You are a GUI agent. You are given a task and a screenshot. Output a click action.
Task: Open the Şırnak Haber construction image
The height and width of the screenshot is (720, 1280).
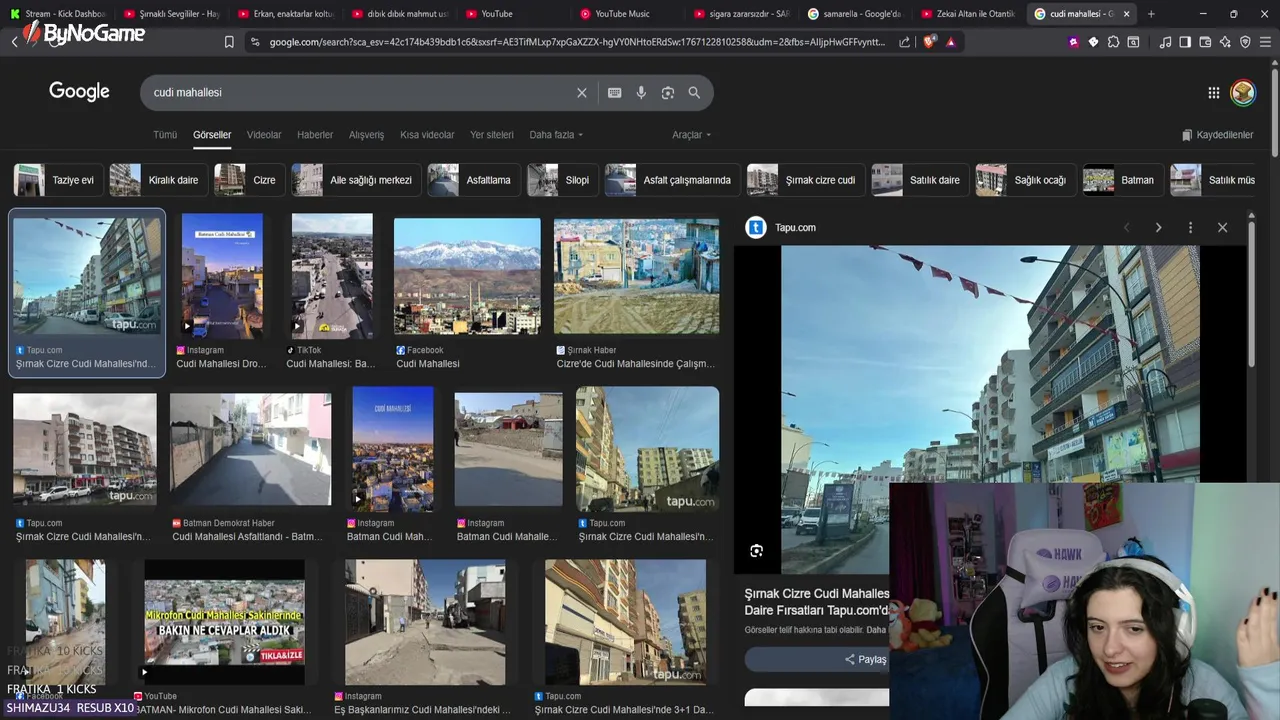coord(636,276)
